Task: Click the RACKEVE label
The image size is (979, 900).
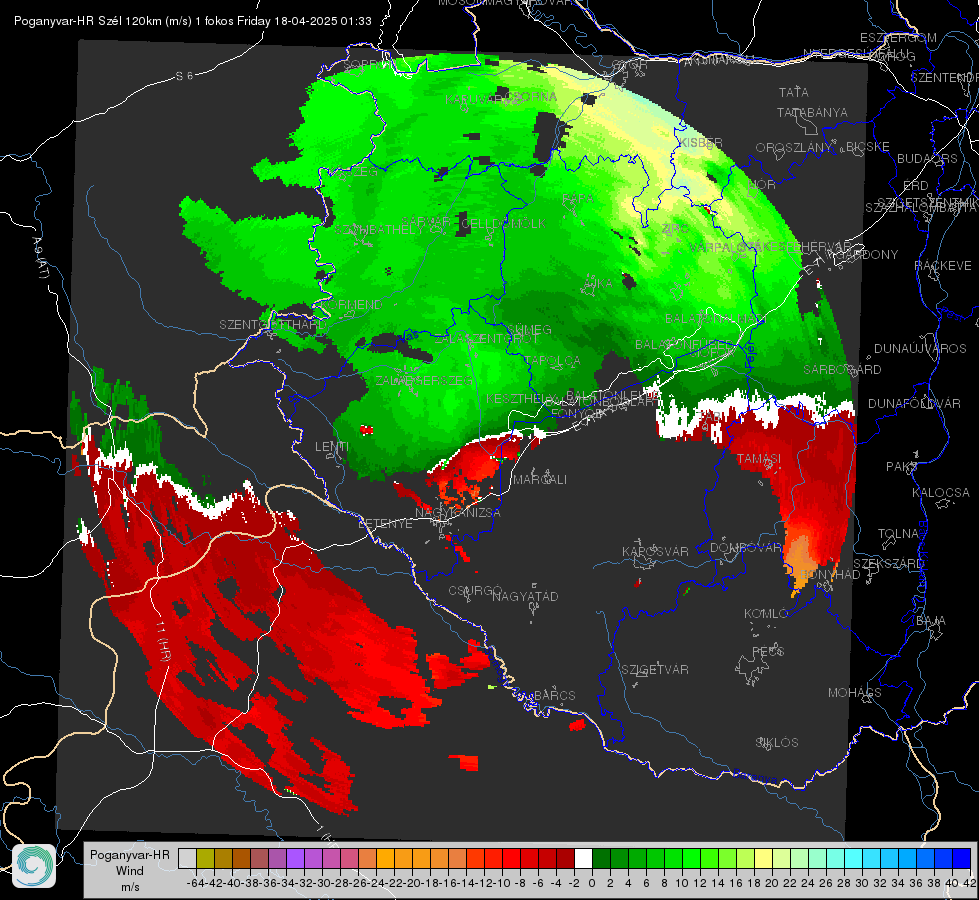Action: (x=943, y=266)
